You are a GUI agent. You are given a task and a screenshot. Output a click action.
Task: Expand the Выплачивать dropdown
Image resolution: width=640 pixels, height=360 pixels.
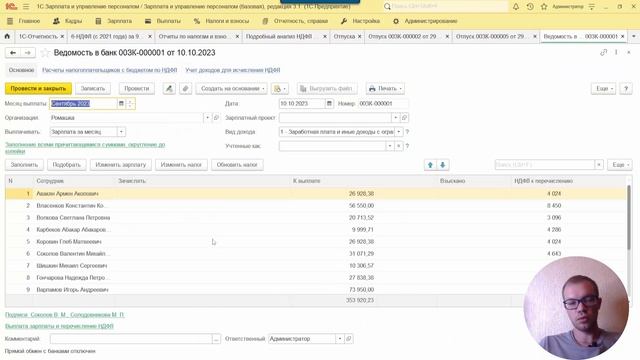click(121, 132)
